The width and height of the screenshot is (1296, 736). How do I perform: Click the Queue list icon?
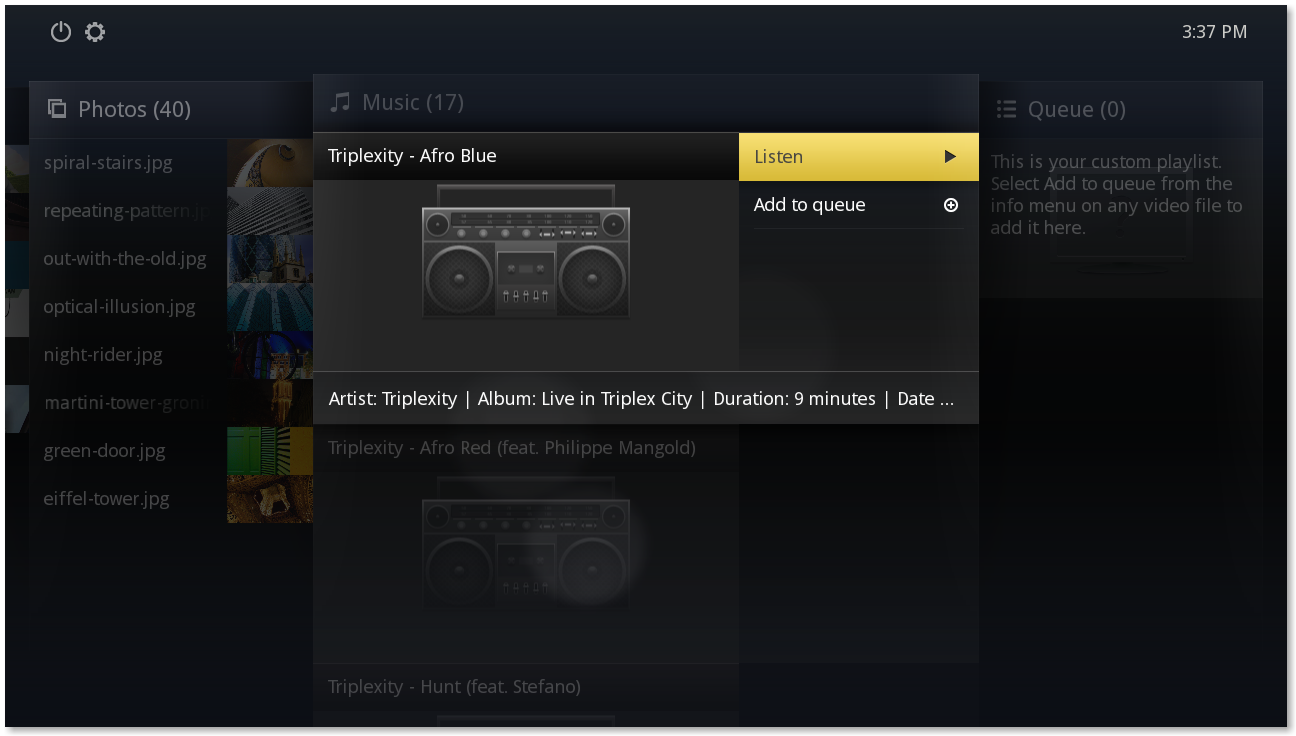click(1007, 109)
